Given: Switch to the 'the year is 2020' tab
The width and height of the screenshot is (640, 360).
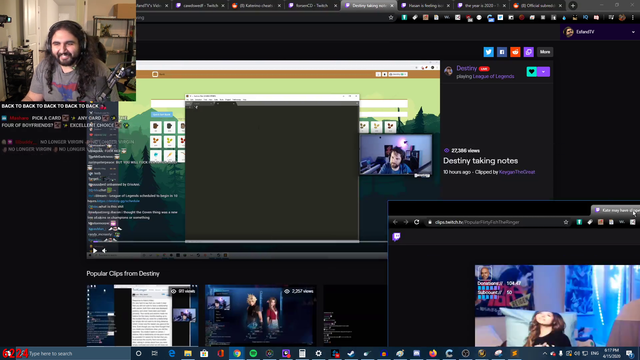Looking at the screenshot, I should [481, 6].
